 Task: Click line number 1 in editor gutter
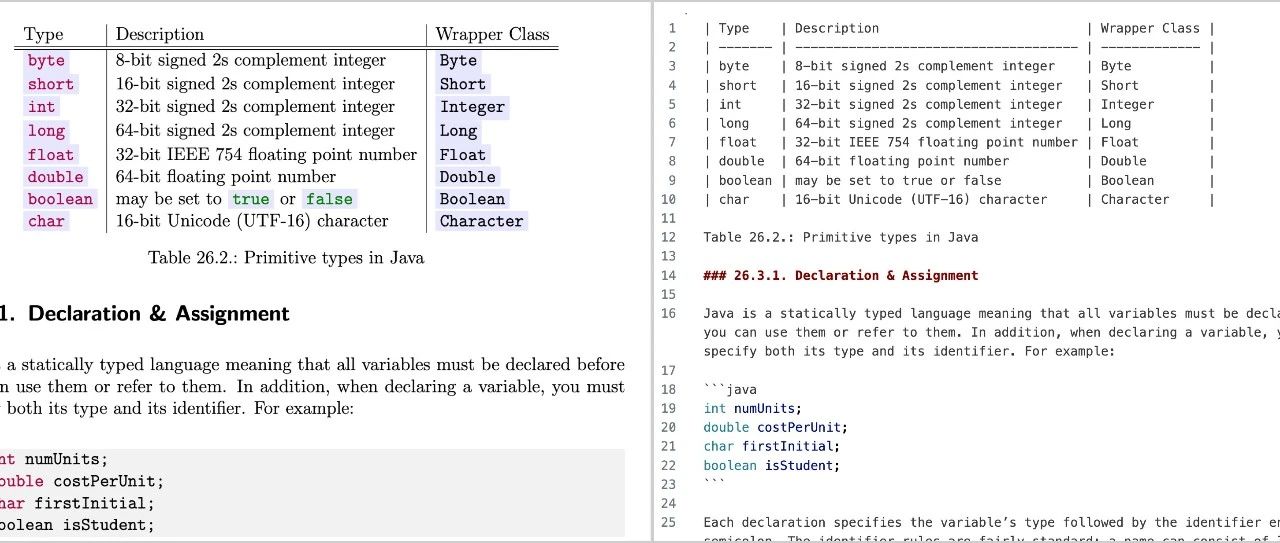click(672, 28)
